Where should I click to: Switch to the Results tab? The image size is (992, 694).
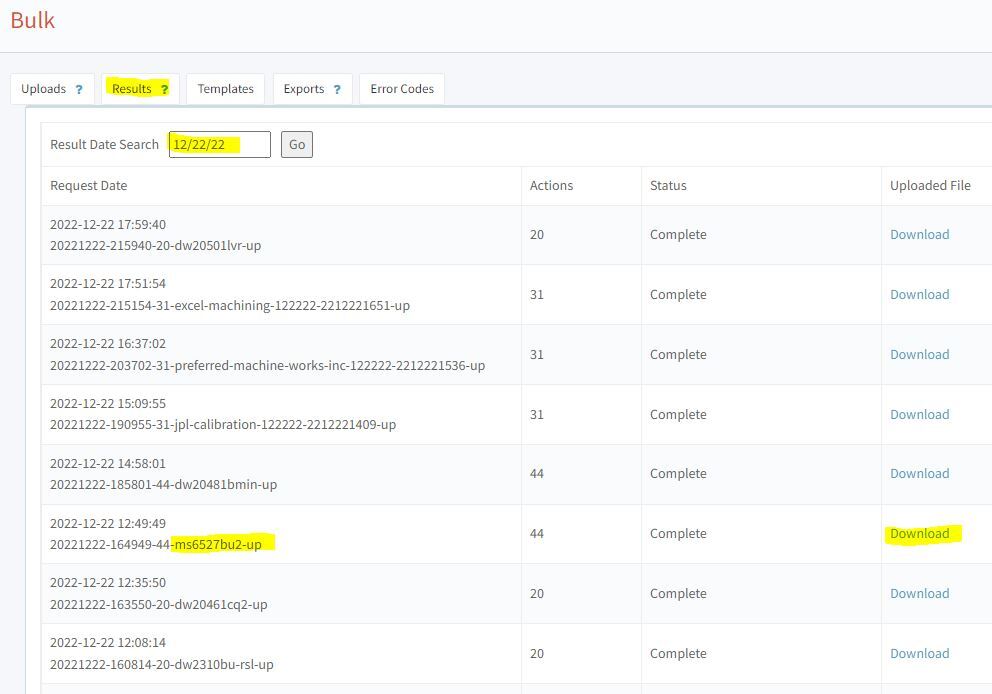click(x=132, y=89)
